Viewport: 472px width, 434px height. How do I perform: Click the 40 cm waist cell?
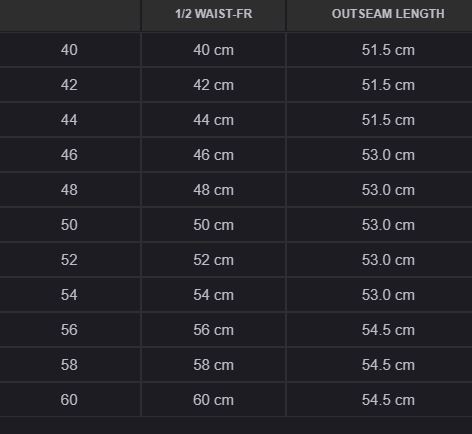[x=214, y=50]
